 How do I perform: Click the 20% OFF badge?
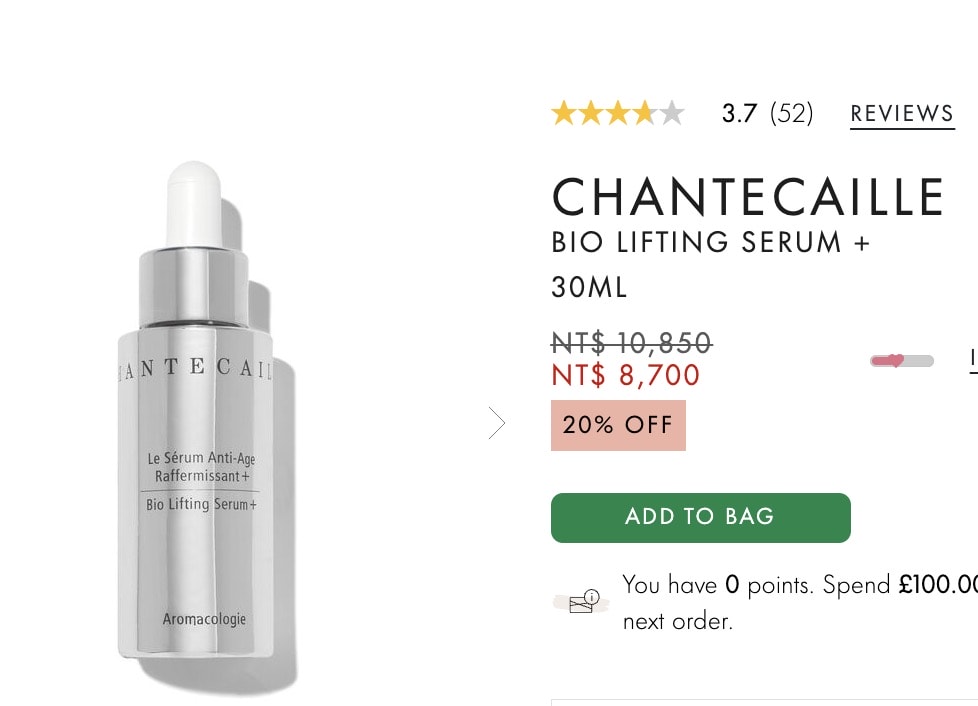click(x=618, y=425)
